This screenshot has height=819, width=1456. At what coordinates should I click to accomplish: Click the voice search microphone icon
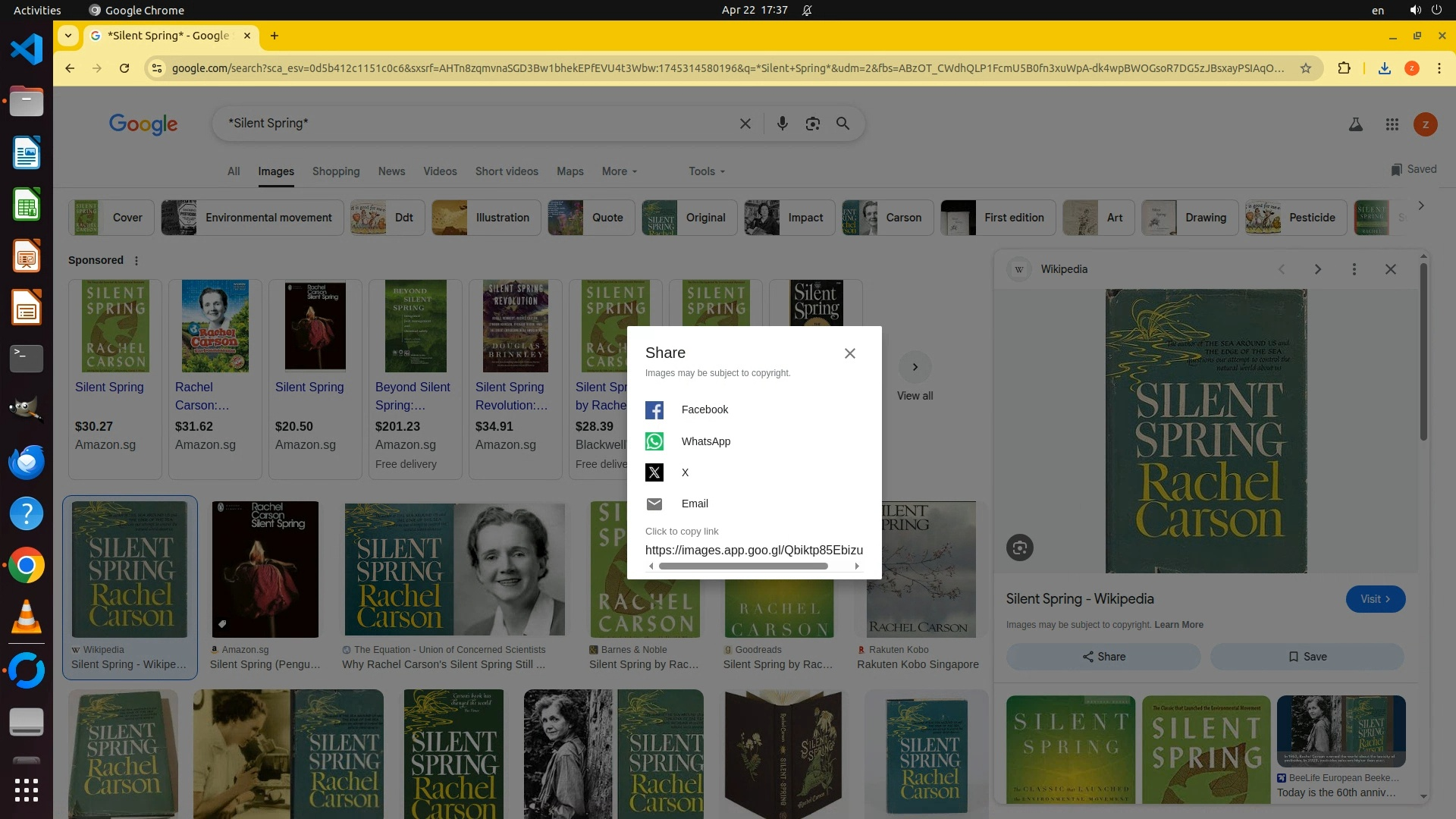(x=782, y=124)
